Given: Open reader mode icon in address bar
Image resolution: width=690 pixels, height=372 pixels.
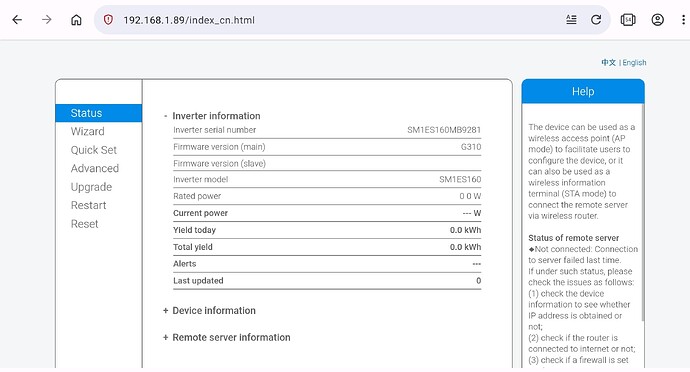Looking at the screenshot, I should (x=571, y=20).
